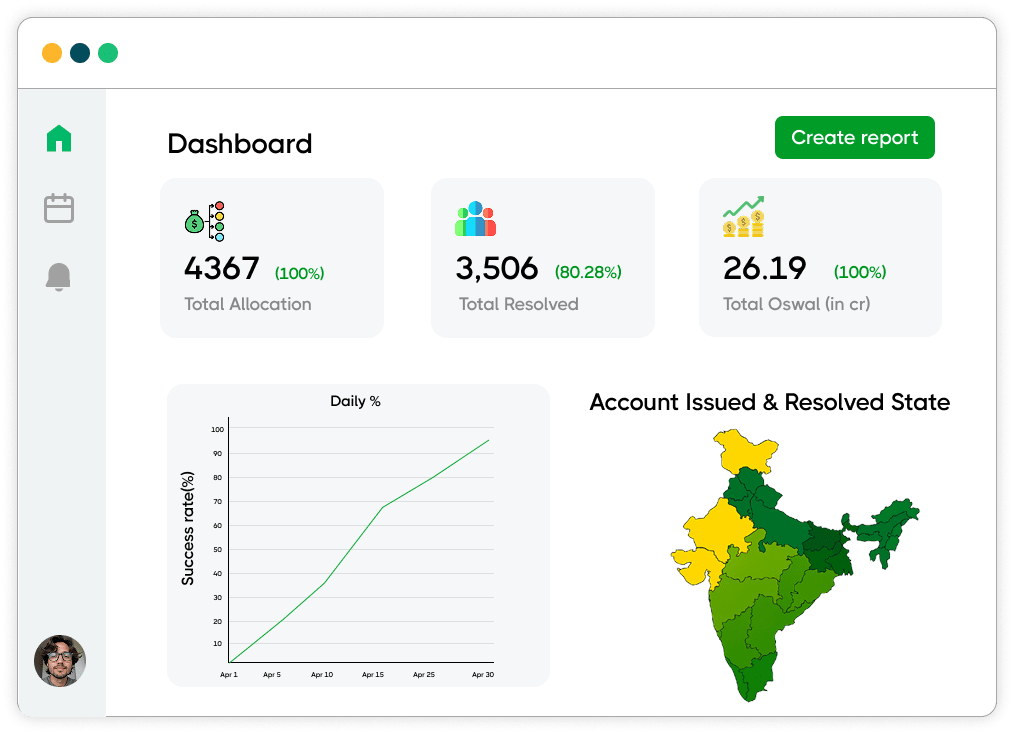Viewport: 1014px width, 748px height.
Task: Open the Home icon in sidebar
Action: tap(59, 138)
